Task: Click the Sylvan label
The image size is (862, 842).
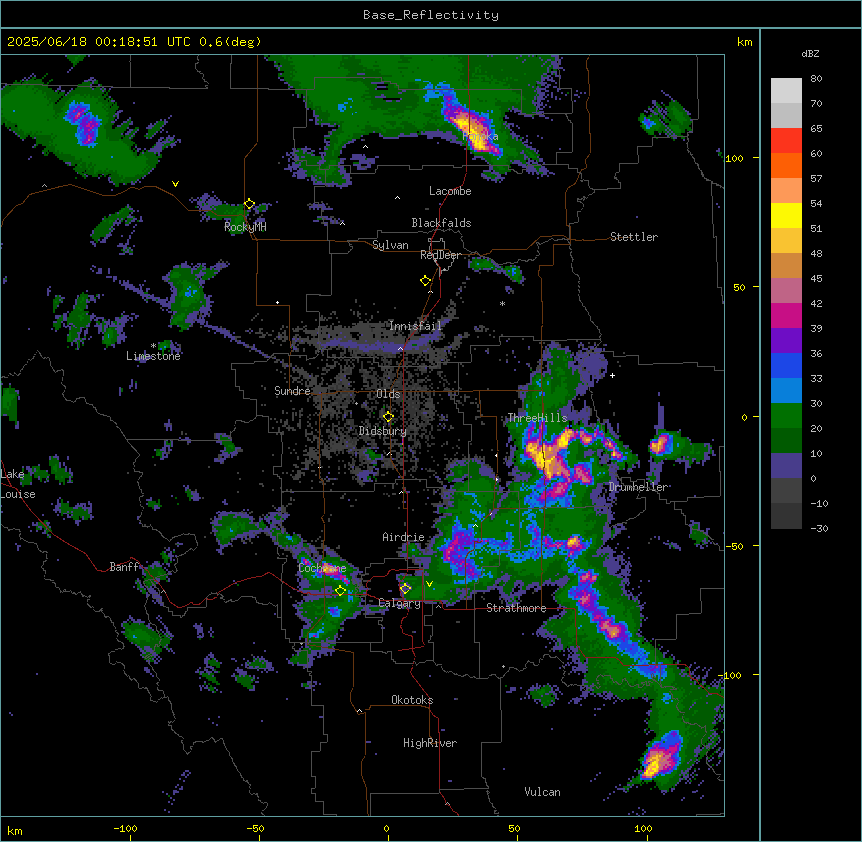Action: tap(390, 245)
